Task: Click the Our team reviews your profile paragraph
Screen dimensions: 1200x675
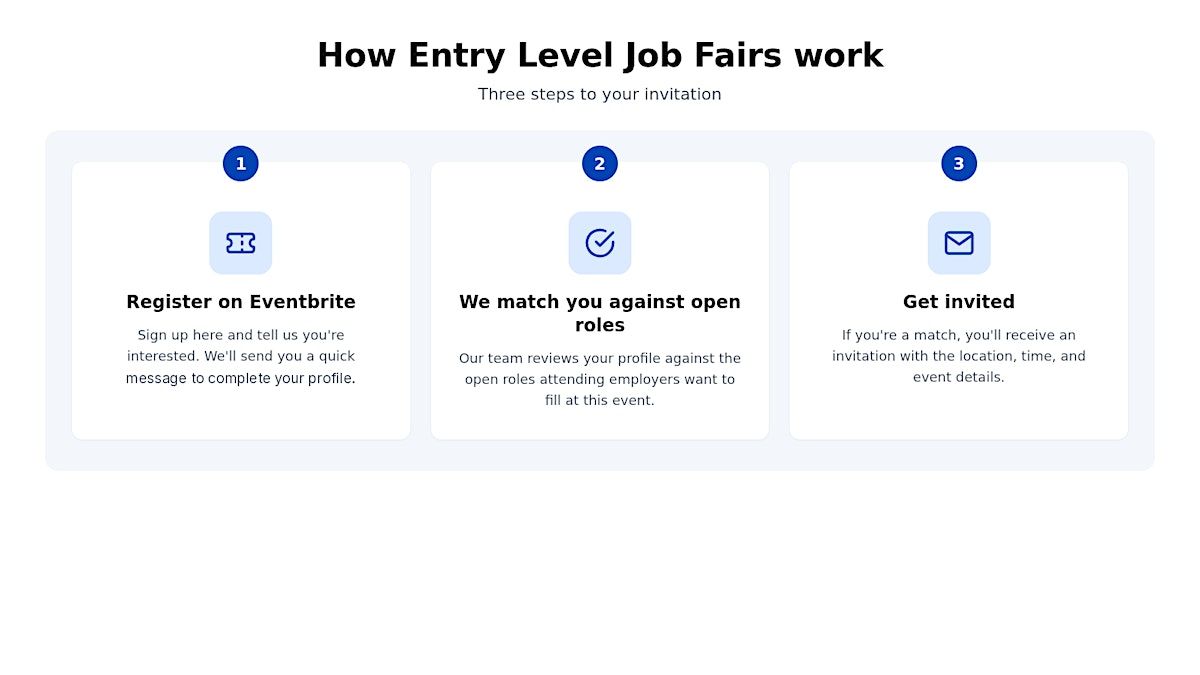Action: click(600, 379)
